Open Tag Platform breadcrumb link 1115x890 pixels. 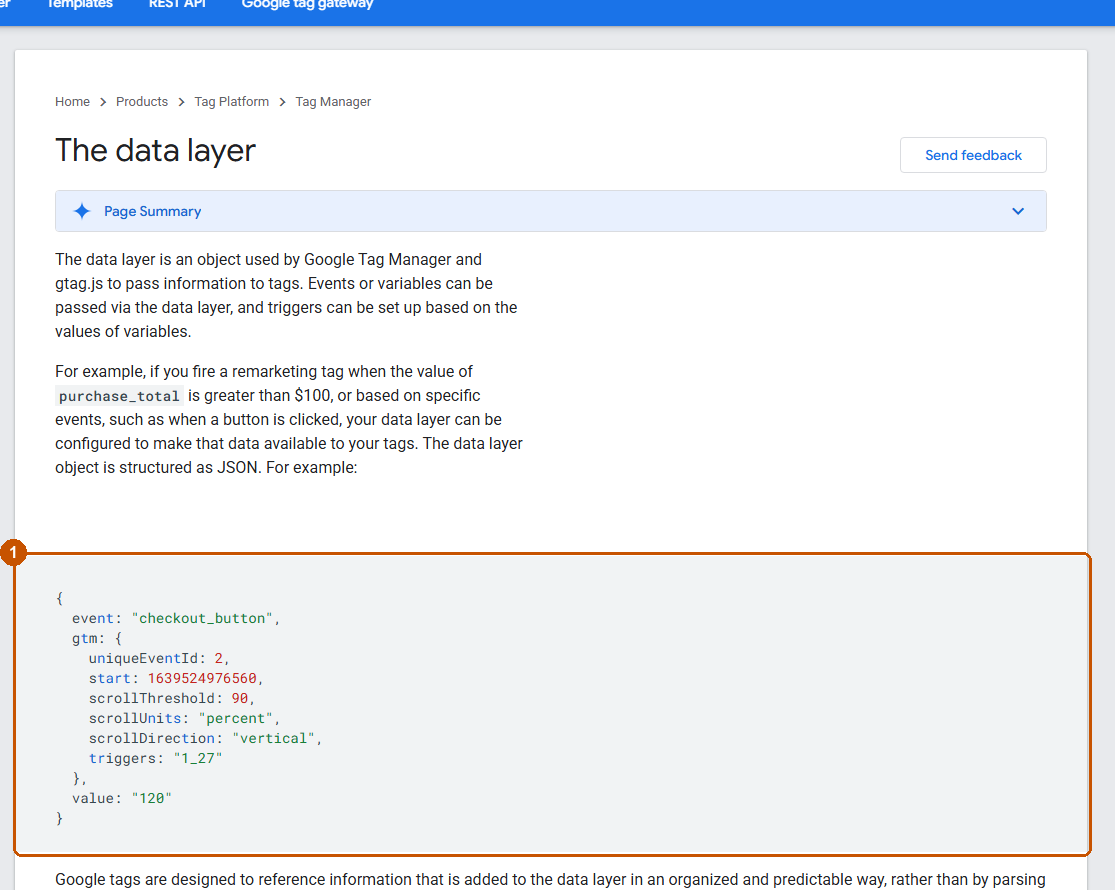click(232, 102)
